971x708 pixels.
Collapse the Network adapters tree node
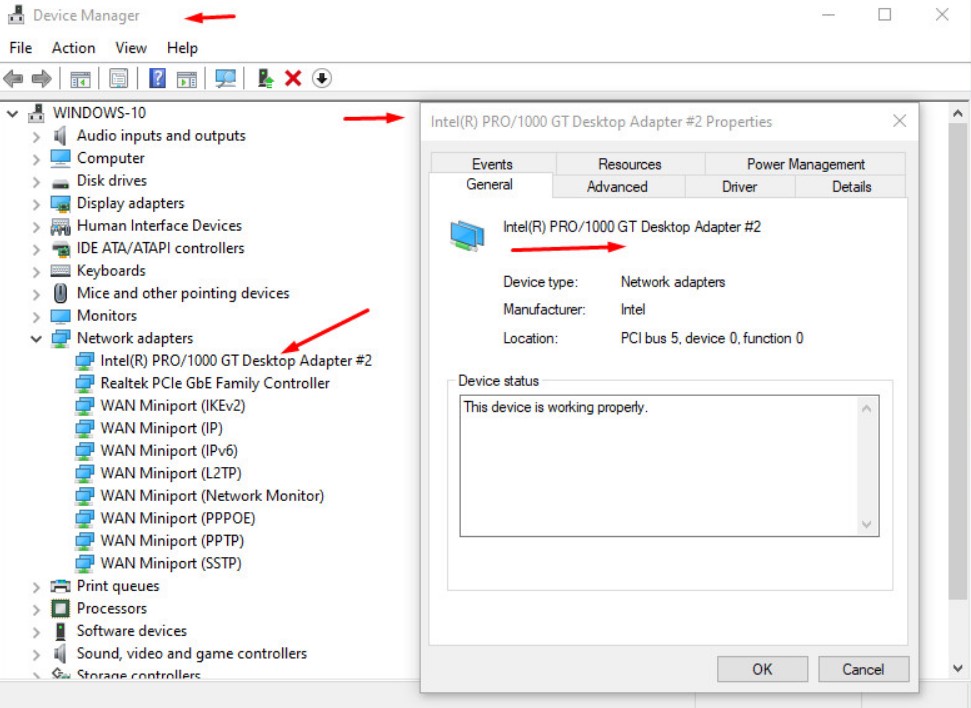36,339
